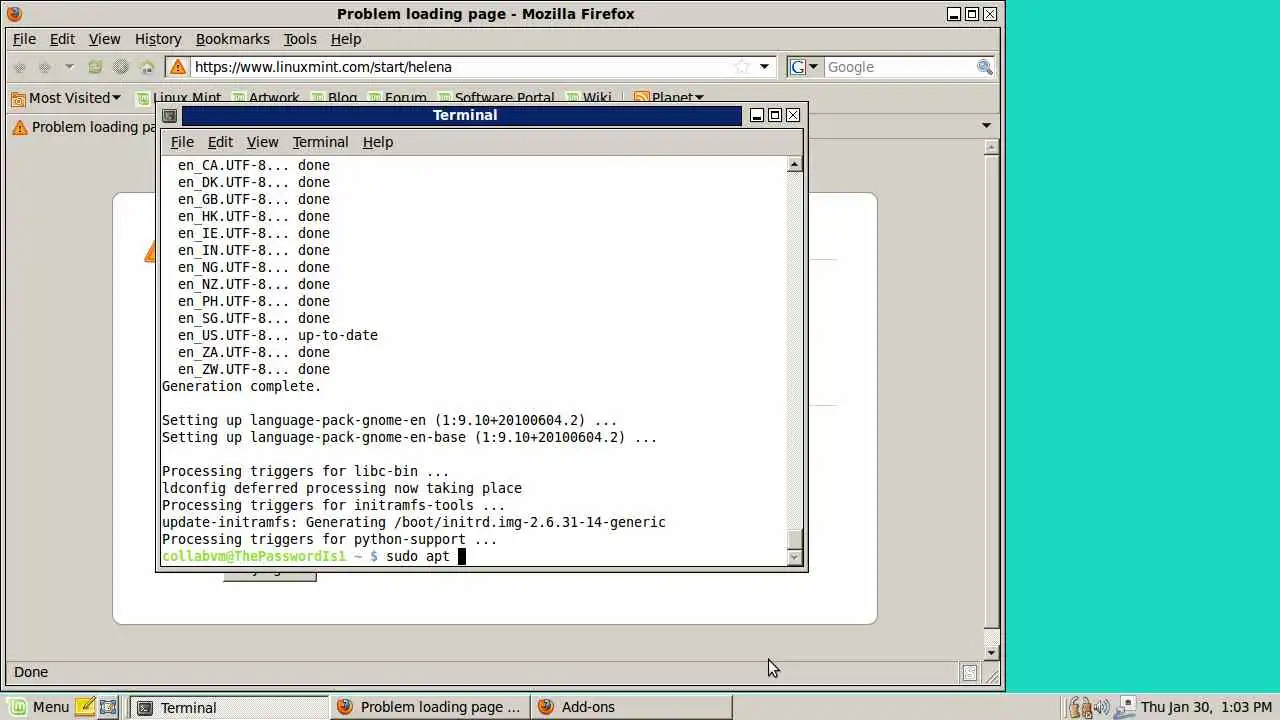Image resolution: width=1280 pixels, height=720 pixels.
Task: Open the Software Portal bookmark
Action: [x=496, y=98]
